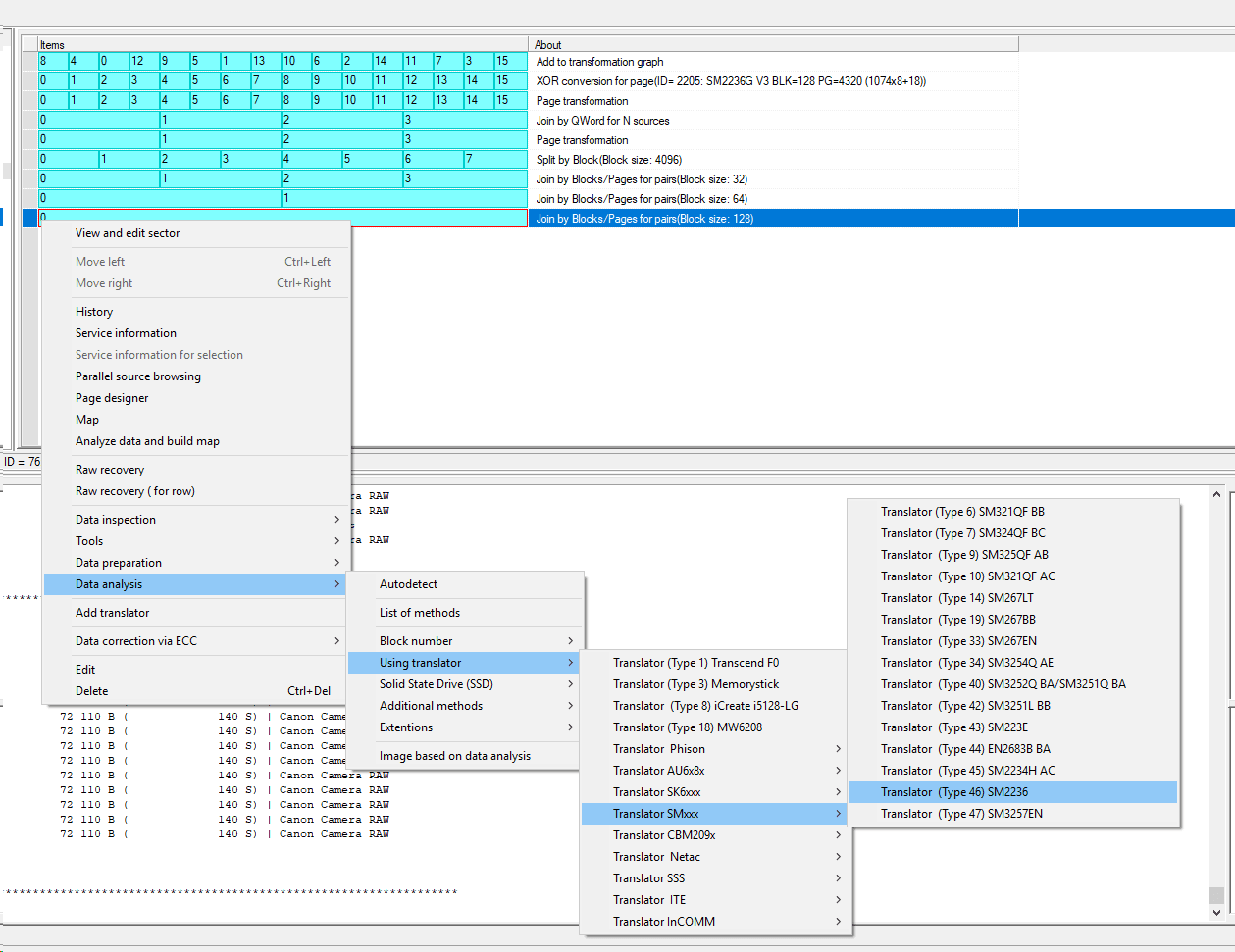Open View and edit sector
Image resolution: width=1235 pixels, height=952 pixels.
(196, 233)
